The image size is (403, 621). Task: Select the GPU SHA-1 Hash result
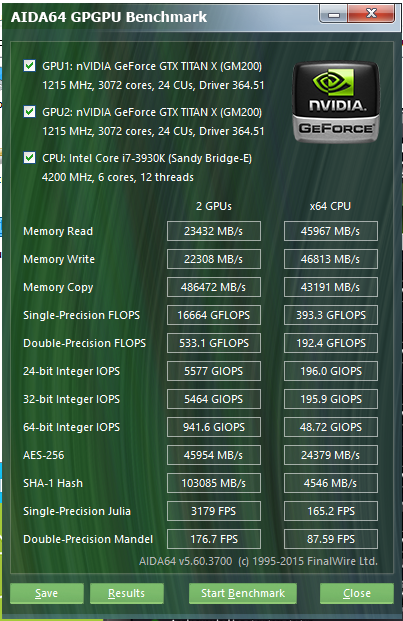214,483
